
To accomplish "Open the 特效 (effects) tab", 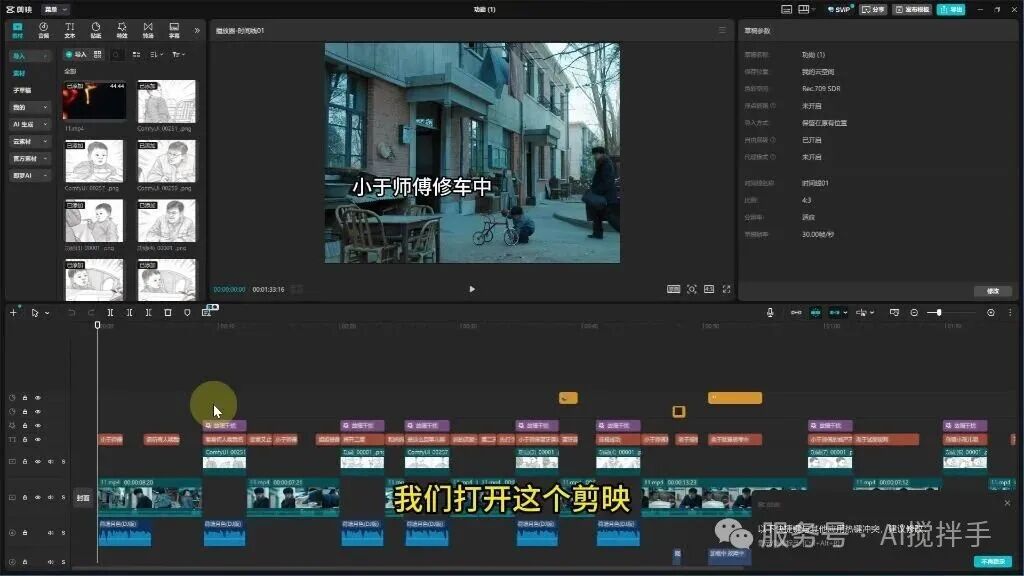I will point(122,30).
